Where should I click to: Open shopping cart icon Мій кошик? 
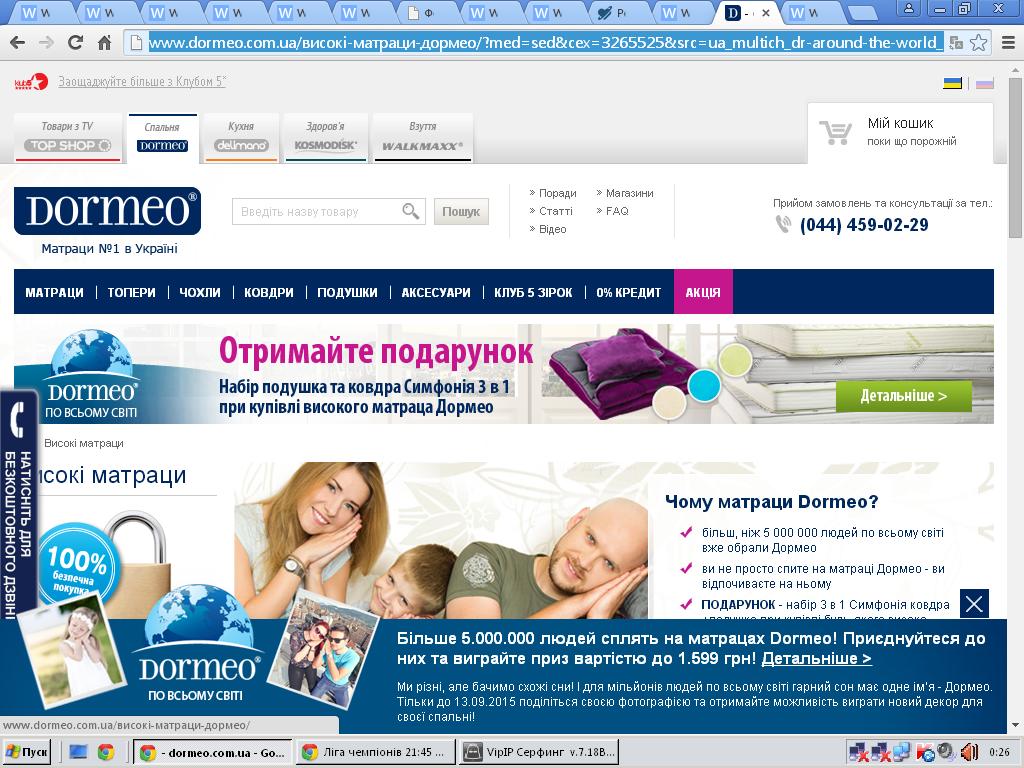pos(836,133)
